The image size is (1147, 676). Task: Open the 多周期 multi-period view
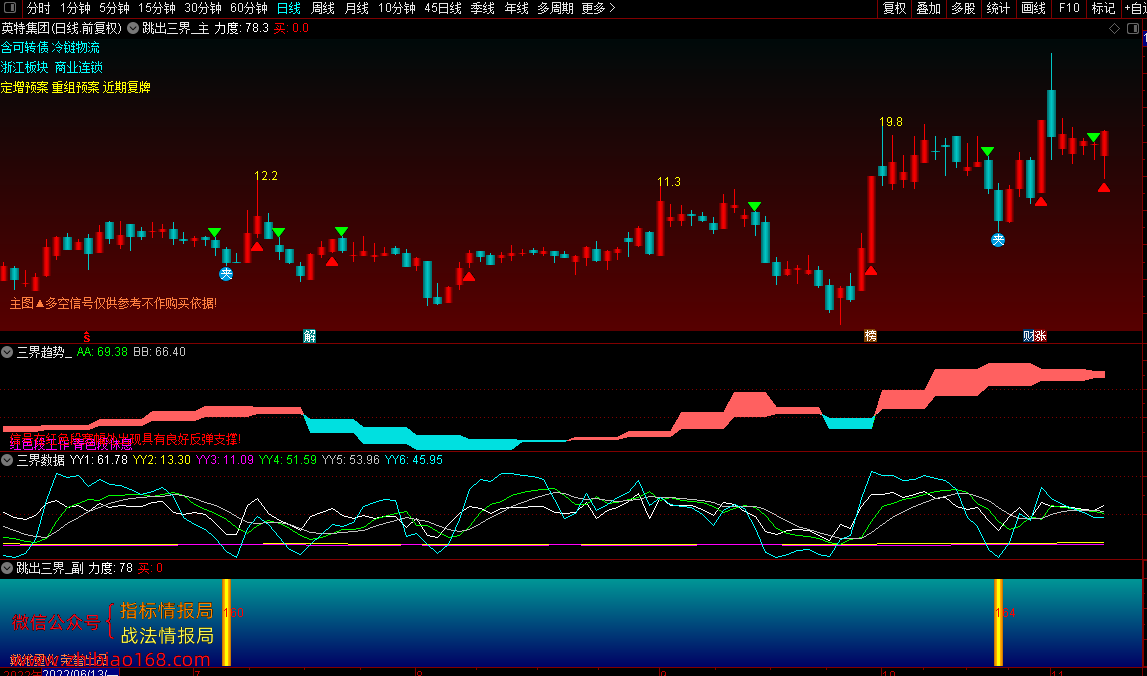(555, 8)
